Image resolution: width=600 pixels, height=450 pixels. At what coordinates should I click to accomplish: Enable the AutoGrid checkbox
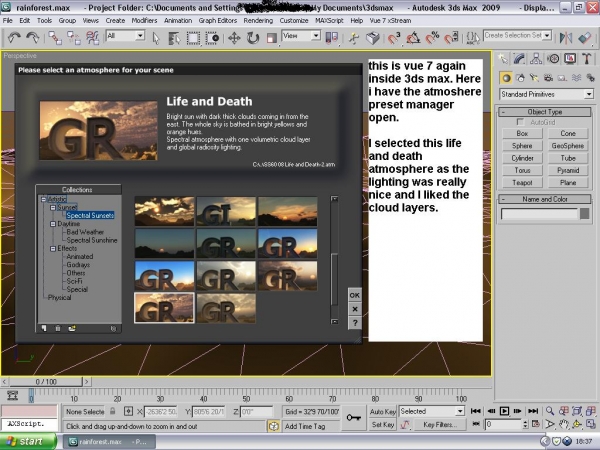click(520, 122)
